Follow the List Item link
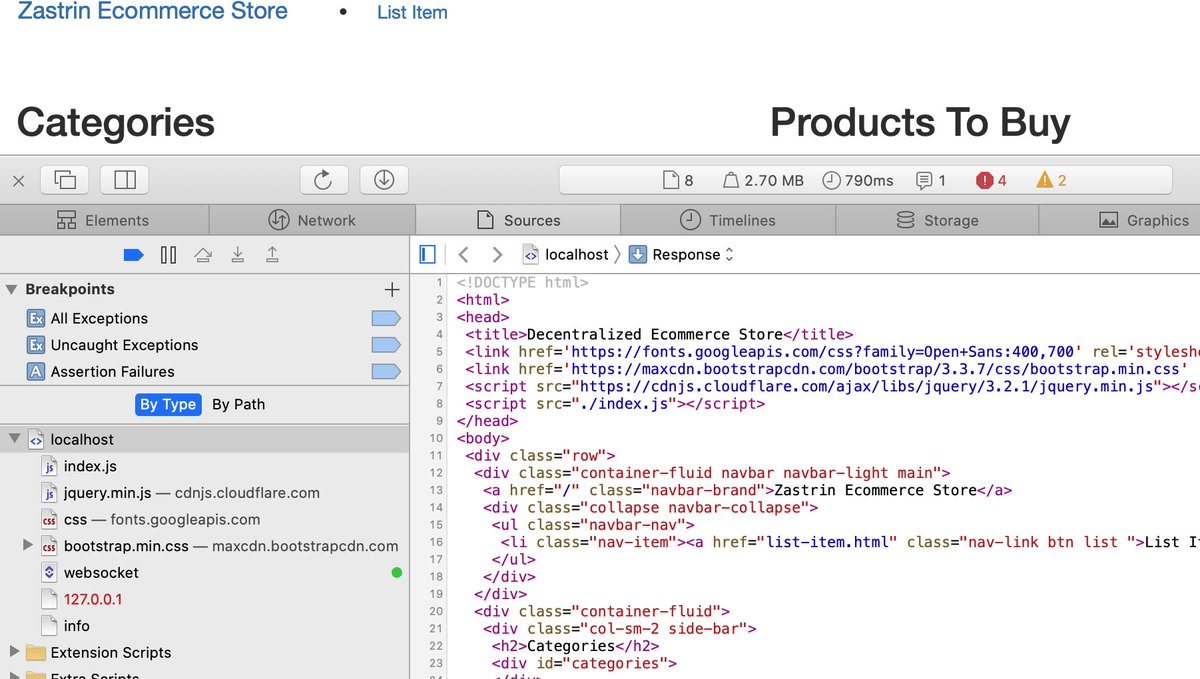Viewport: 1200px width, 679px height. (412, 13)
